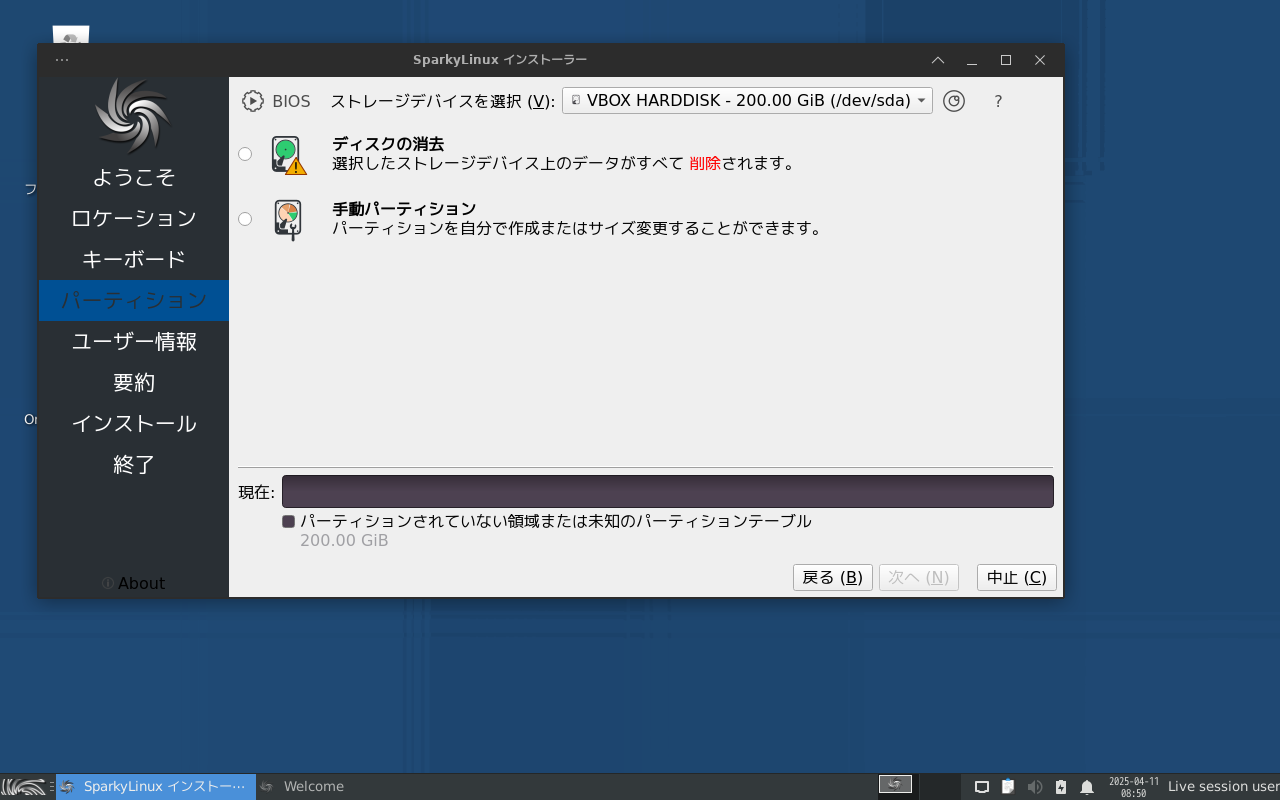Click the date and time clock
Screen dimensions: 1280x800
[1134, 787]
